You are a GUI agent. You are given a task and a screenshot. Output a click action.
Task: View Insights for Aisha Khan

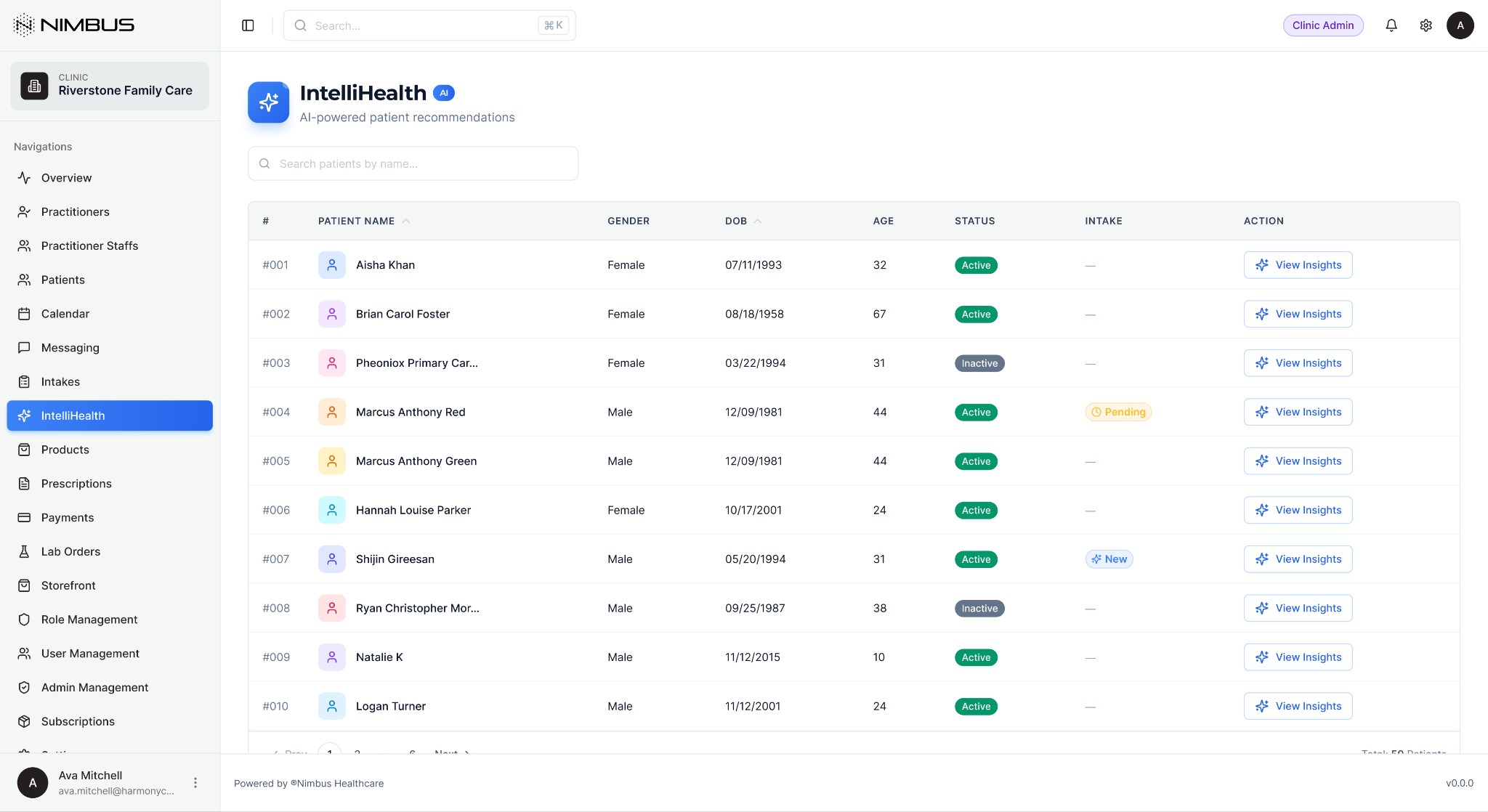pos(1298,264)
